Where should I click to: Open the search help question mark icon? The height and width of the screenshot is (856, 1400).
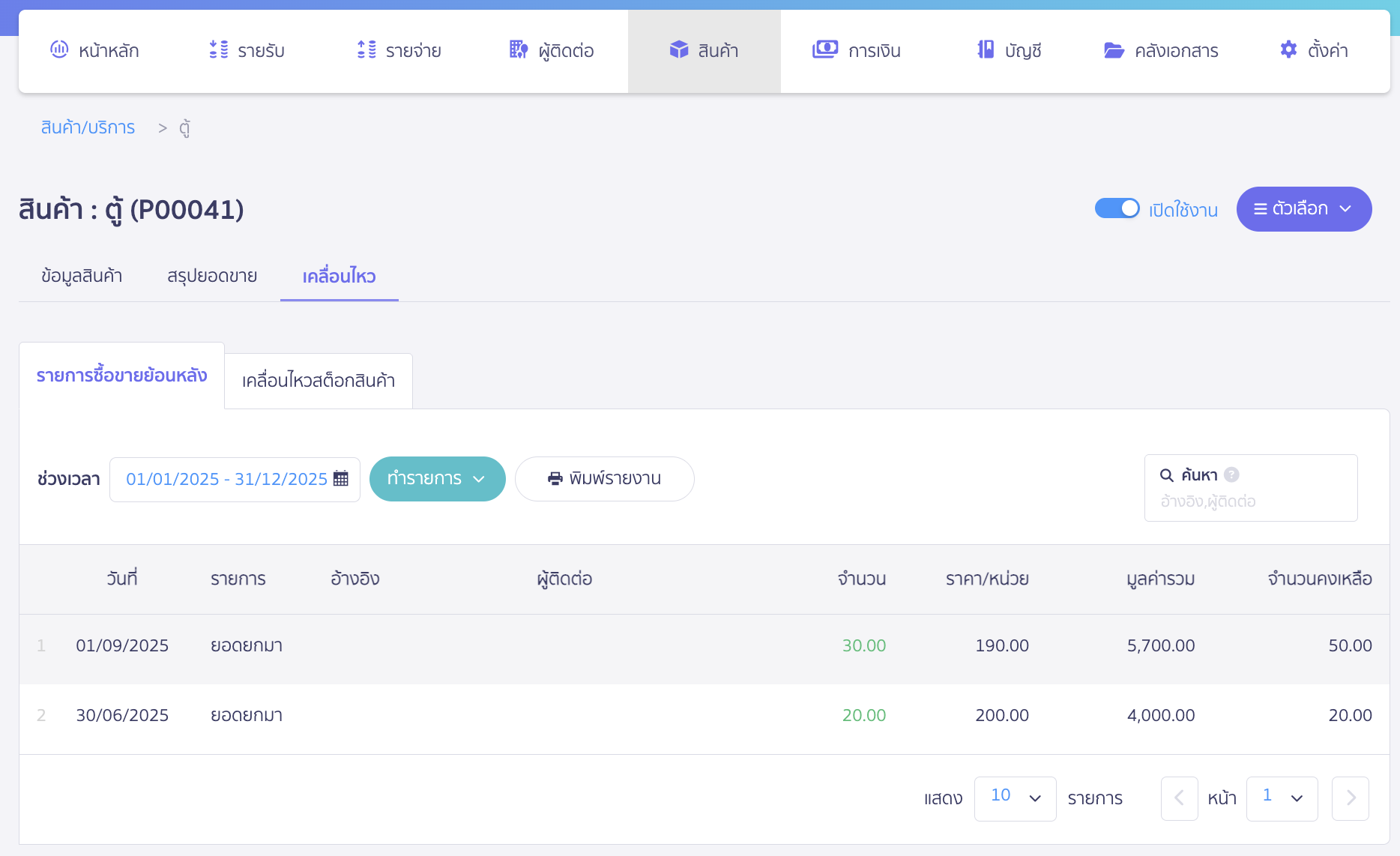click(x=1232, y=474)
